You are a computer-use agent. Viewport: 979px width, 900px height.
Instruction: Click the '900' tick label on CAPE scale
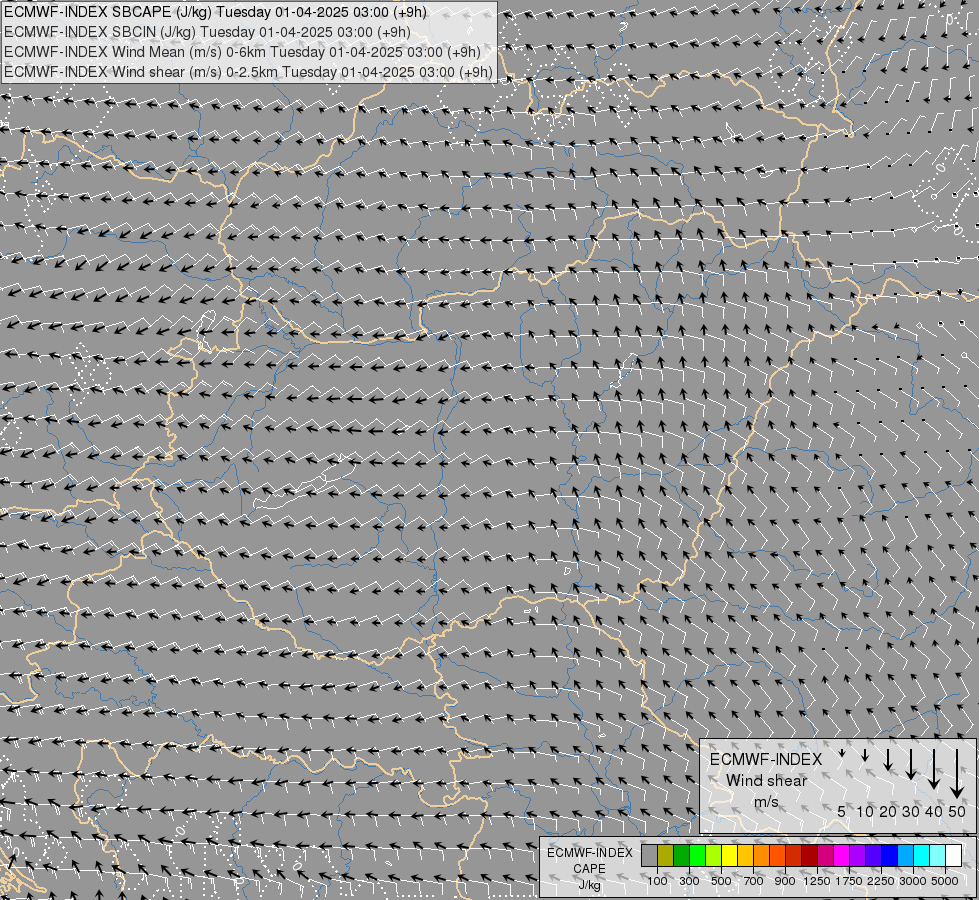click(x=785, y=881)
